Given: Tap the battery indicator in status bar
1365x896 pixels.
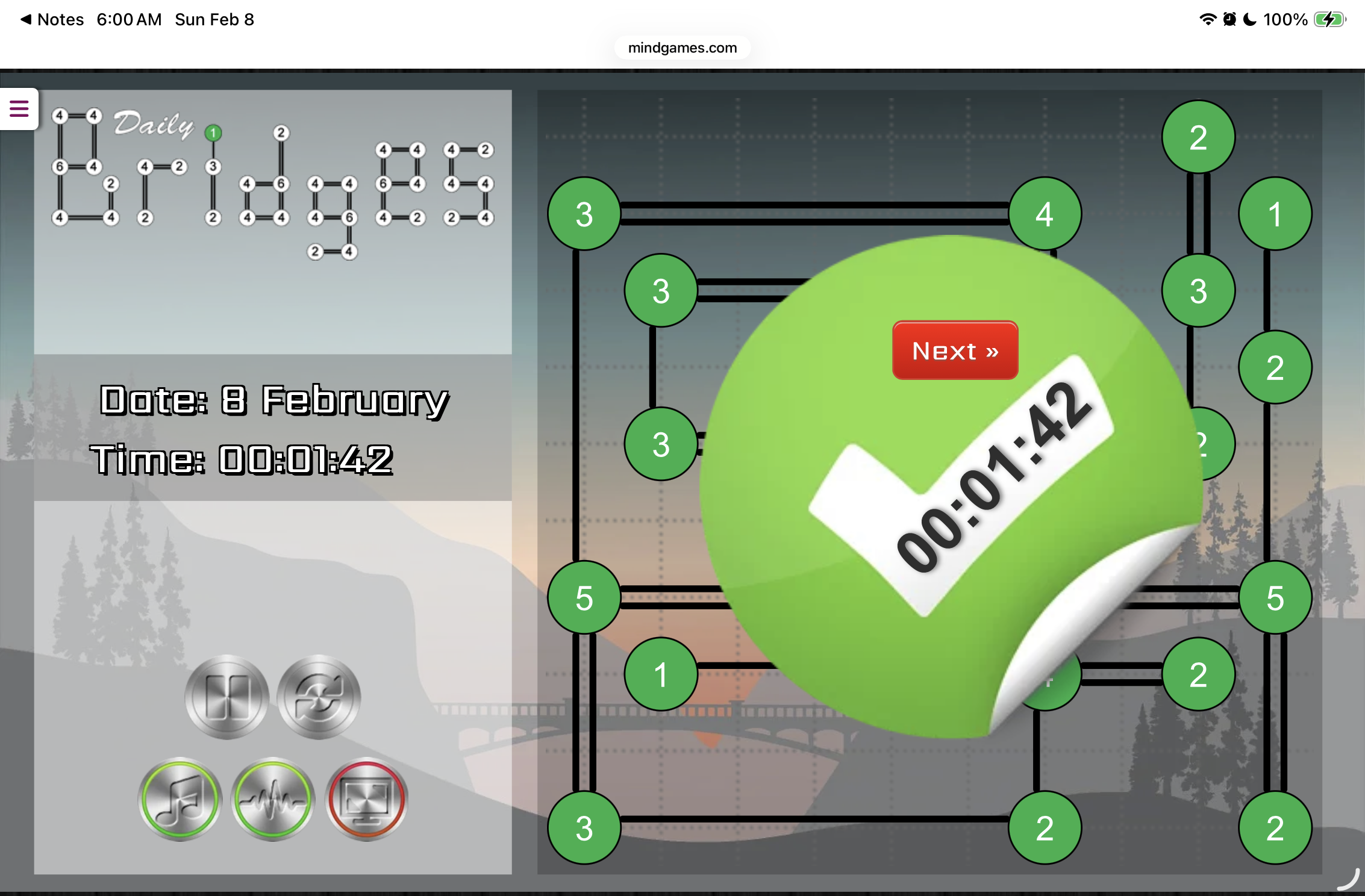Looking at the screenshot, I should point(1329,19).
